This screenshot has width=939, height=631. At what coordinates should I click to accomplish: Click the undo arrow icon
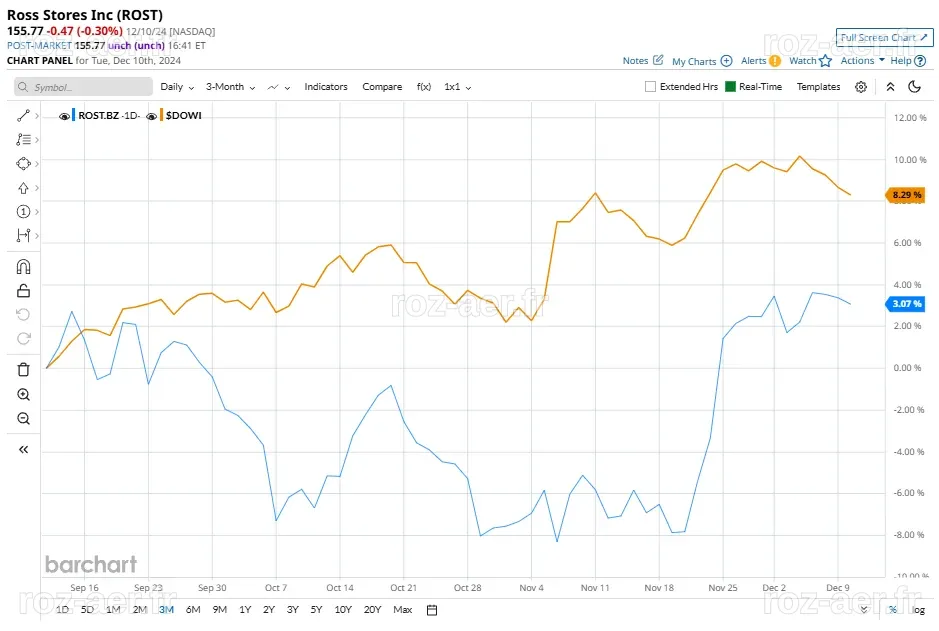tap(23, 314)
